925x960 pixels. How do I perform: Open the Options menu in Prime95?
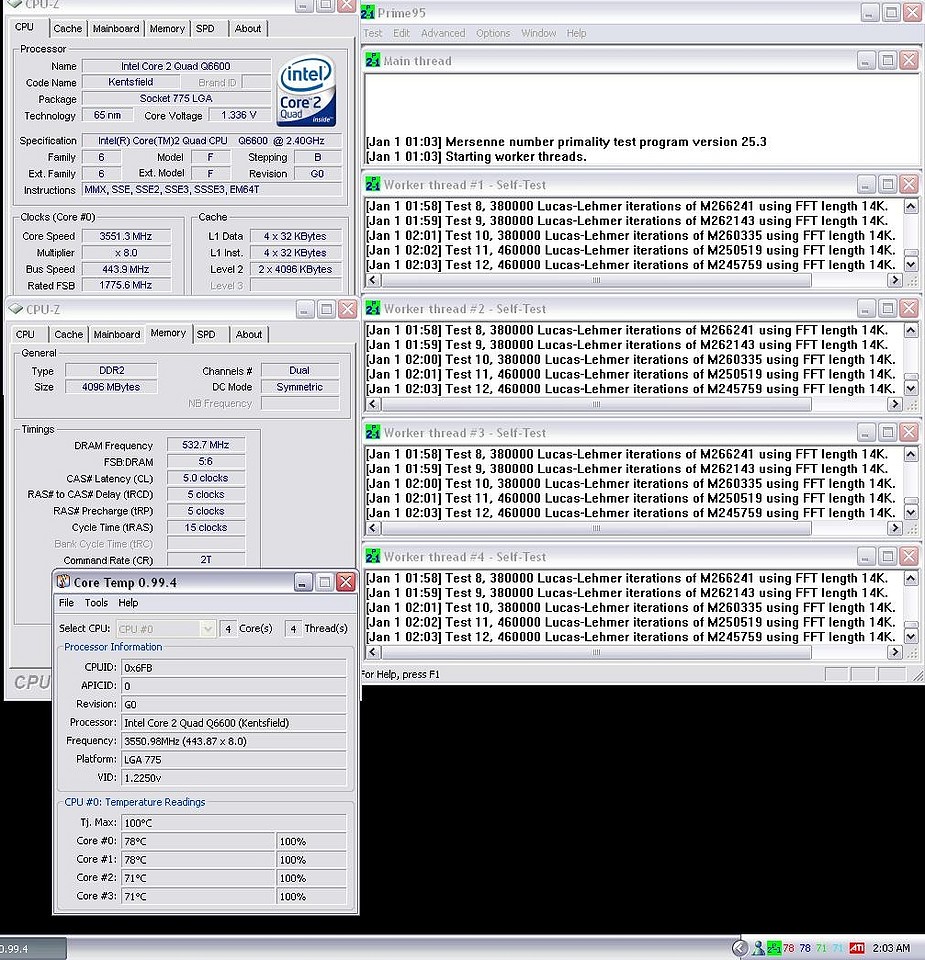coord(493,33)
